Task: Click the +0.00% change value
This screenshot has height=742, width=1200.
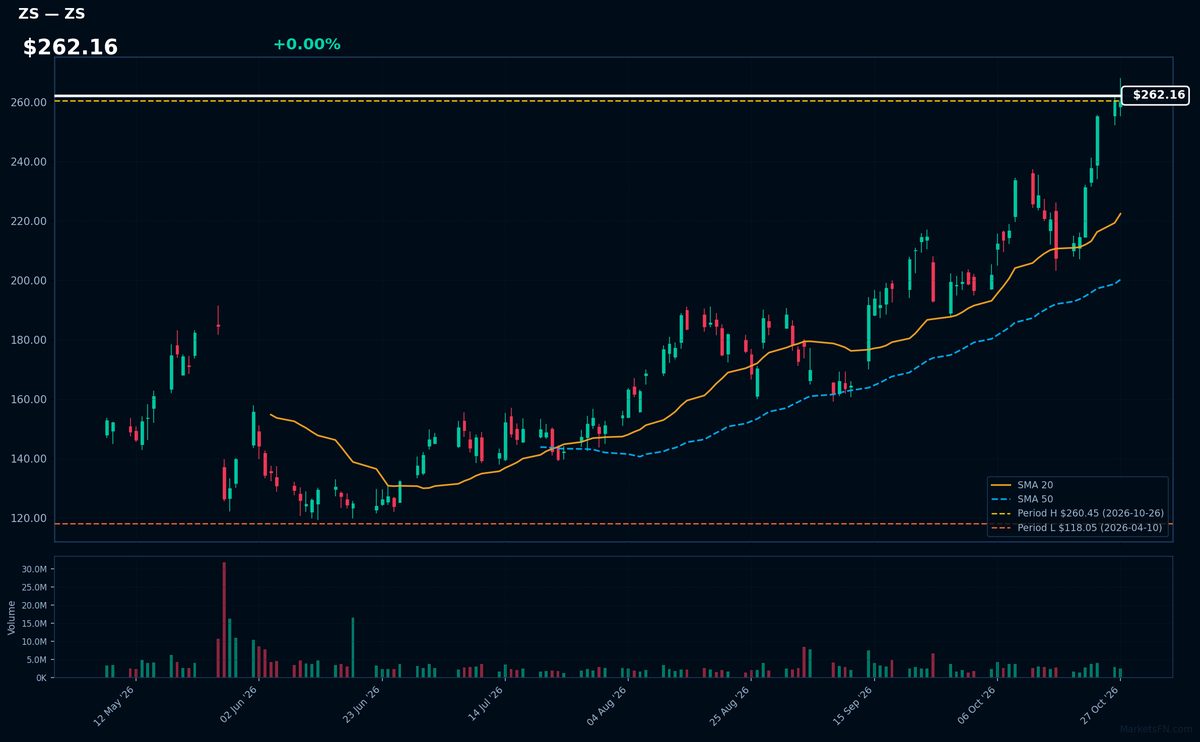Action: point(306,44)
